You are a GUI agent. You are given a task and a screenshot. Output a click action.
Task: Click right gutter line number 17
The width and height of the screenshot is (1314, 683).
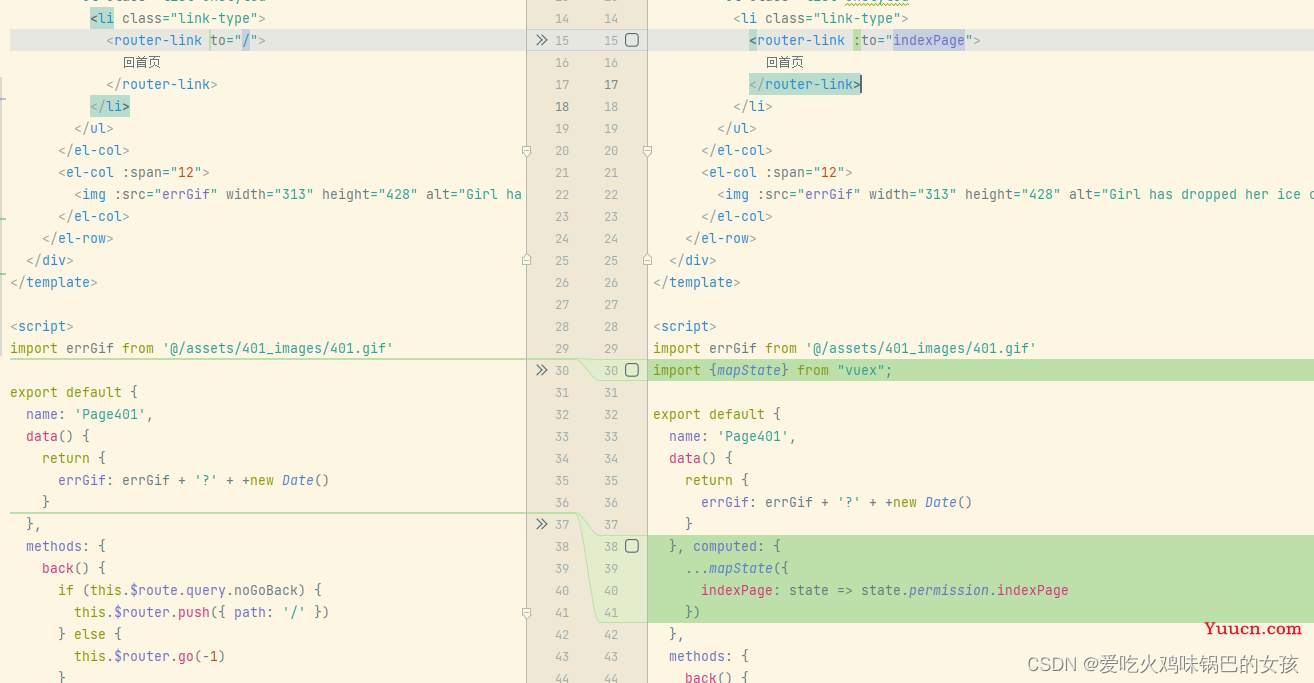pos(611,84)
